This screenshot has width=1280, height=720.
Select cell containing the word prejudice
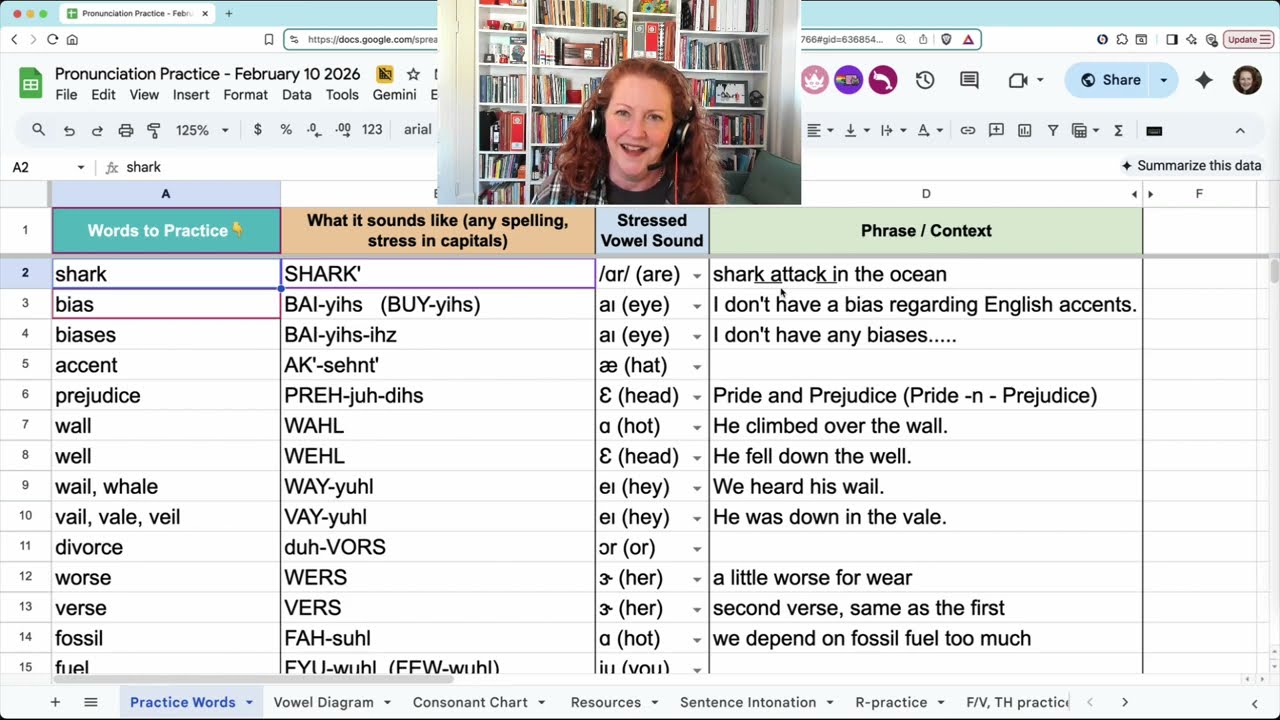click(166, 396)
